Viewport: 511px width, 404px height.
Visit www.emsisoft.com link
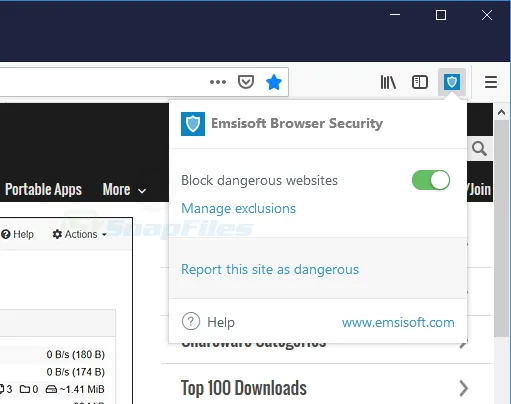[x=398, y=322]
